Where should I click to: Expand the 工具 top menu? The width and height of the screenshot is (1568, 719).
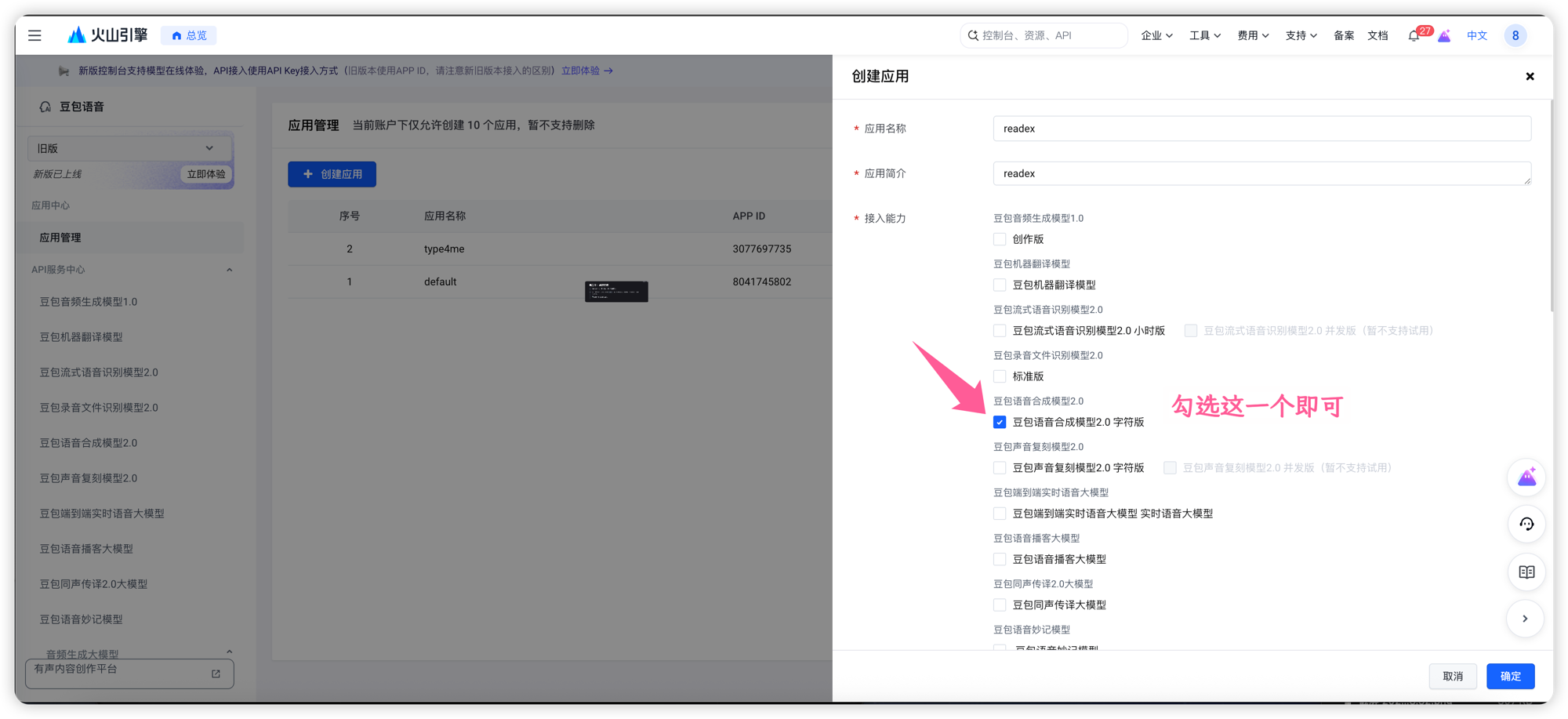(x=1205, y=35)
